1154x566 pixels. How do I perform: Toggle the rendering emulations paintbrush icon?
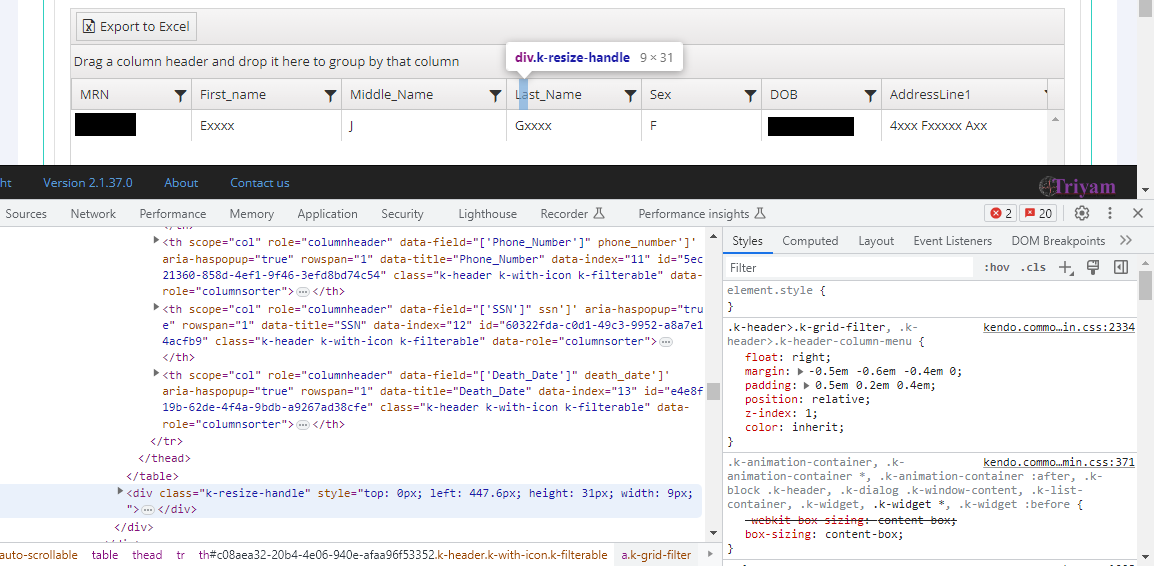[x=1093, y=267]
